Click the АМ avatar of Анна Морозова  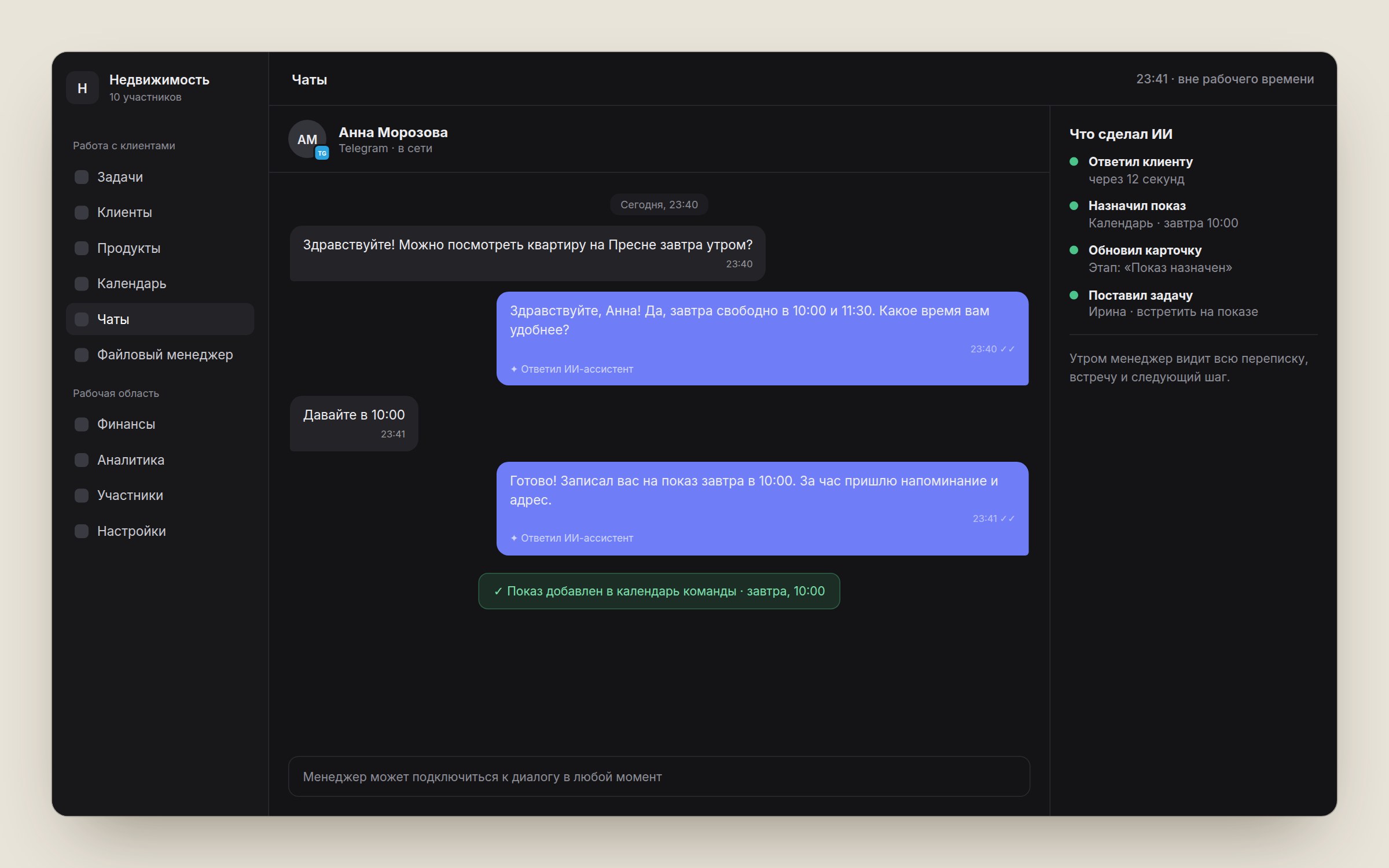tap(307, 139)
